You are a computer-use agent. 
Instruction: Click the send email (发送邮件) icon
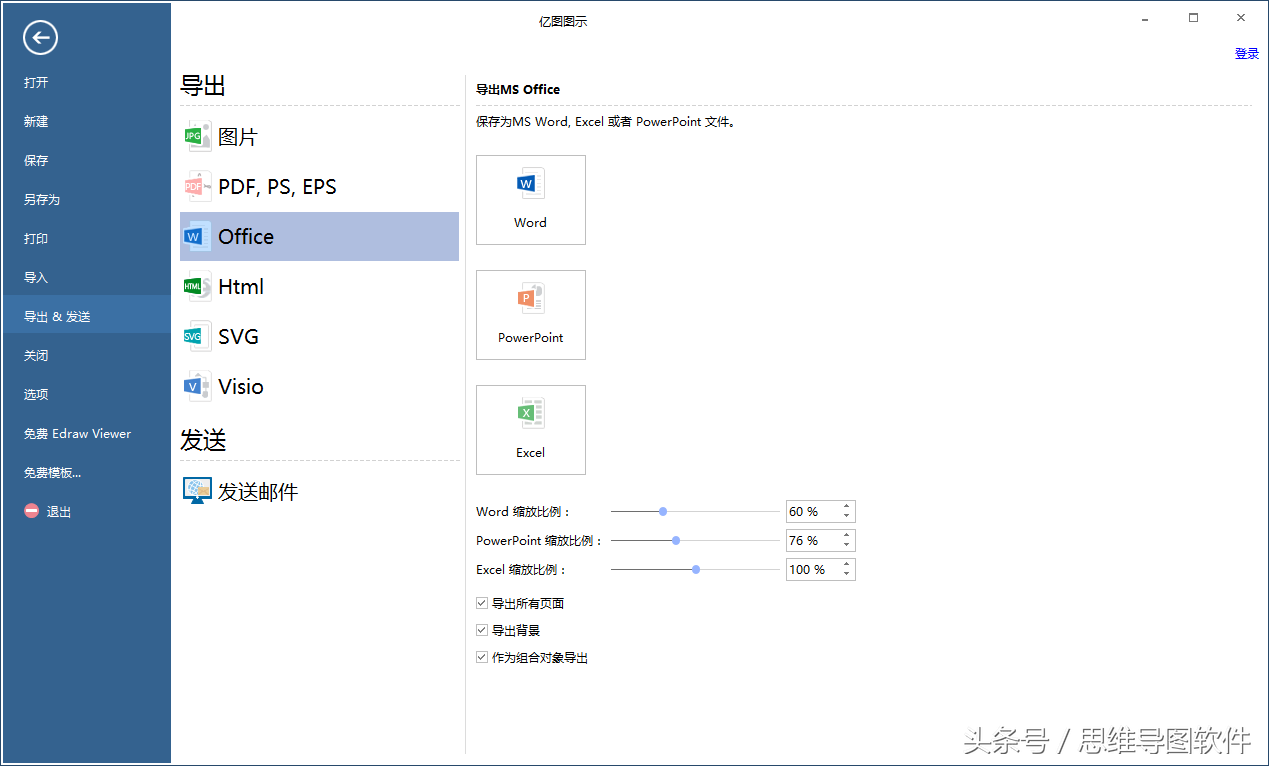[x=197, y=491]
